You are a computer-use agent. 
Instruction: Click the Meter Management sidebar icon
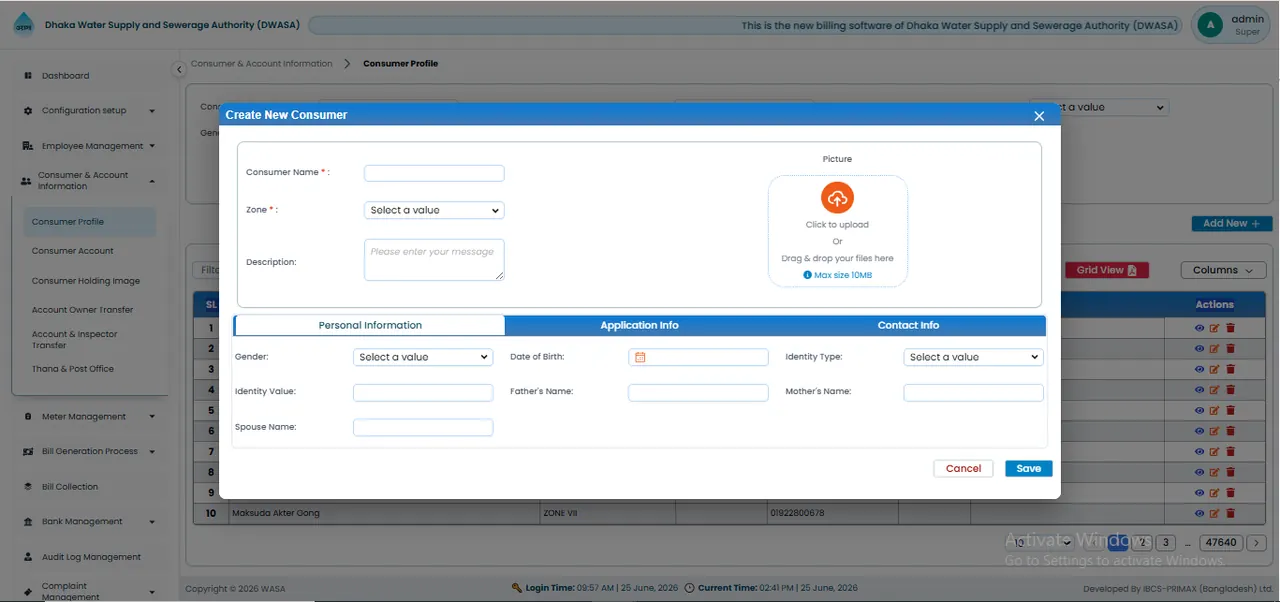28,416
